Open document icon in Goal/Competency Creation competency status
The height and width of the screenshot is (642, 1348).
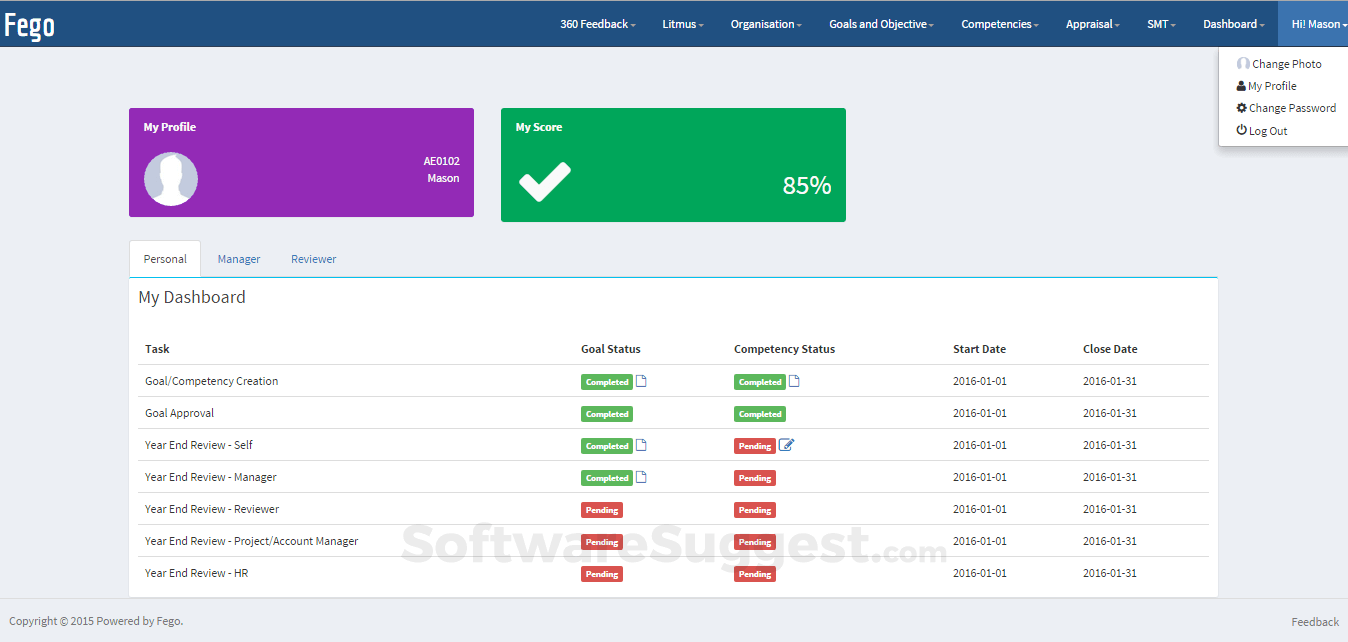coord(794,381)
